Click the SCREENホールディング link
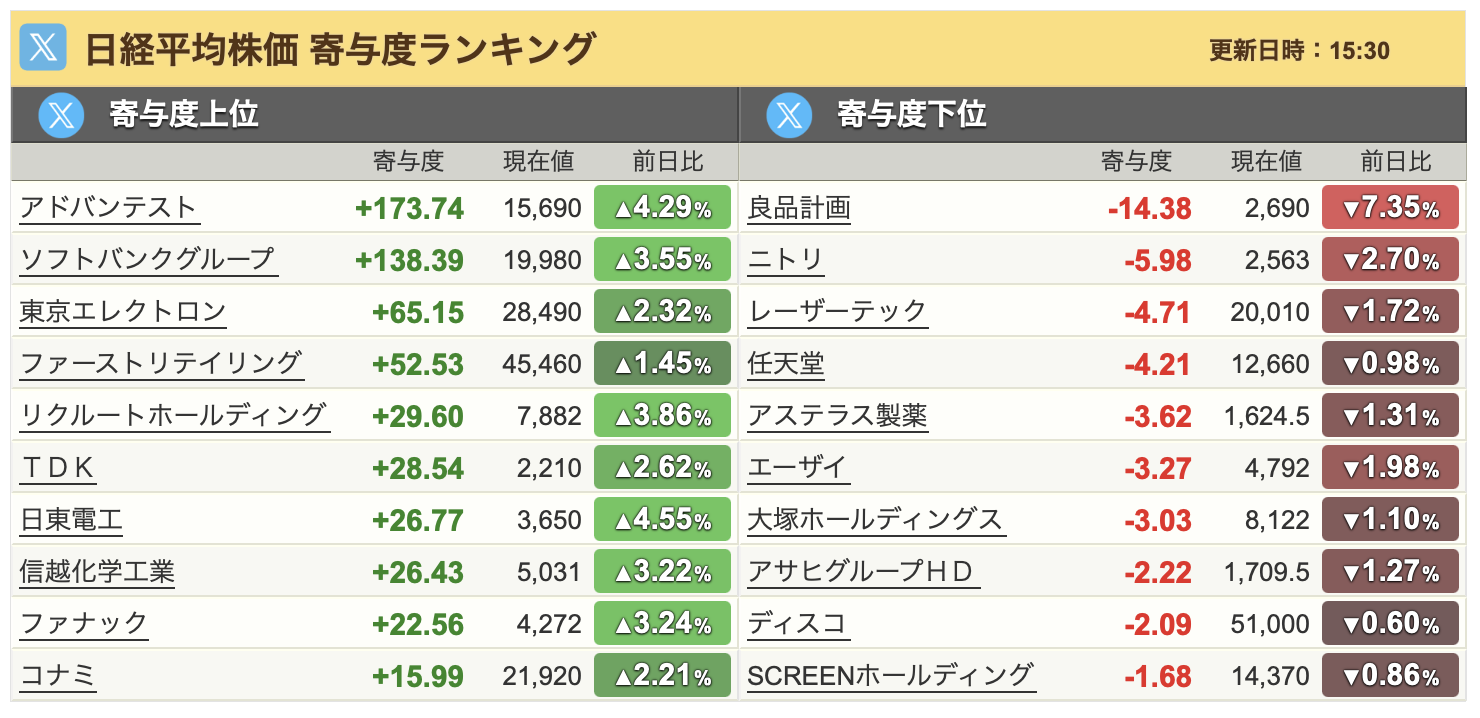 tap(890, 676)
